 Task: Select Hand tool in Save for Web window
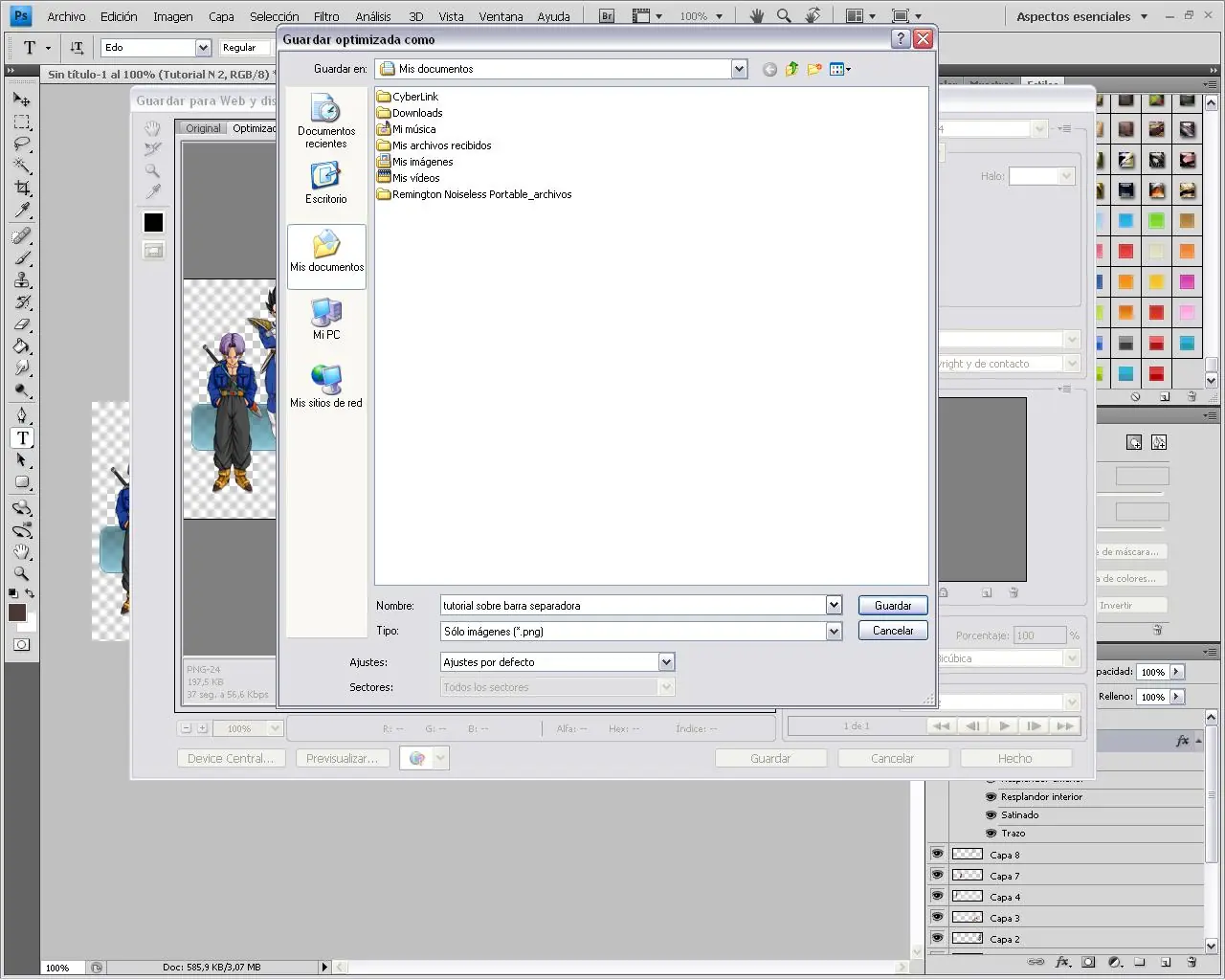[x=152, y=128]
